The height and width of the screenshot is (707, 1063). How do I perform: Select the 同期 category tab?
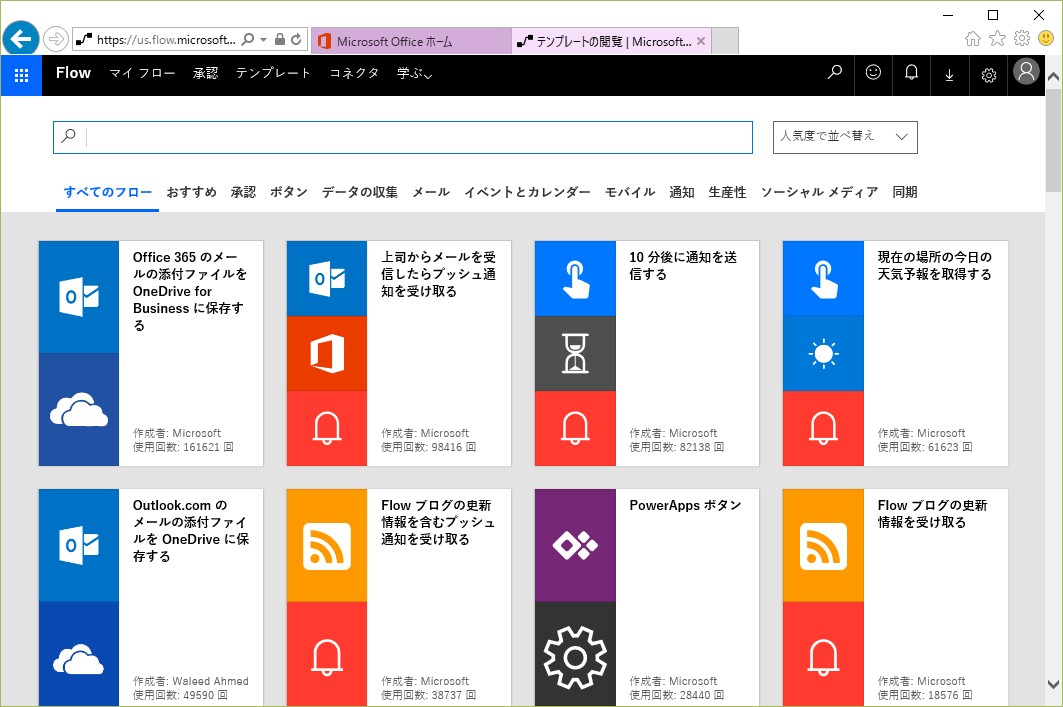905,193
